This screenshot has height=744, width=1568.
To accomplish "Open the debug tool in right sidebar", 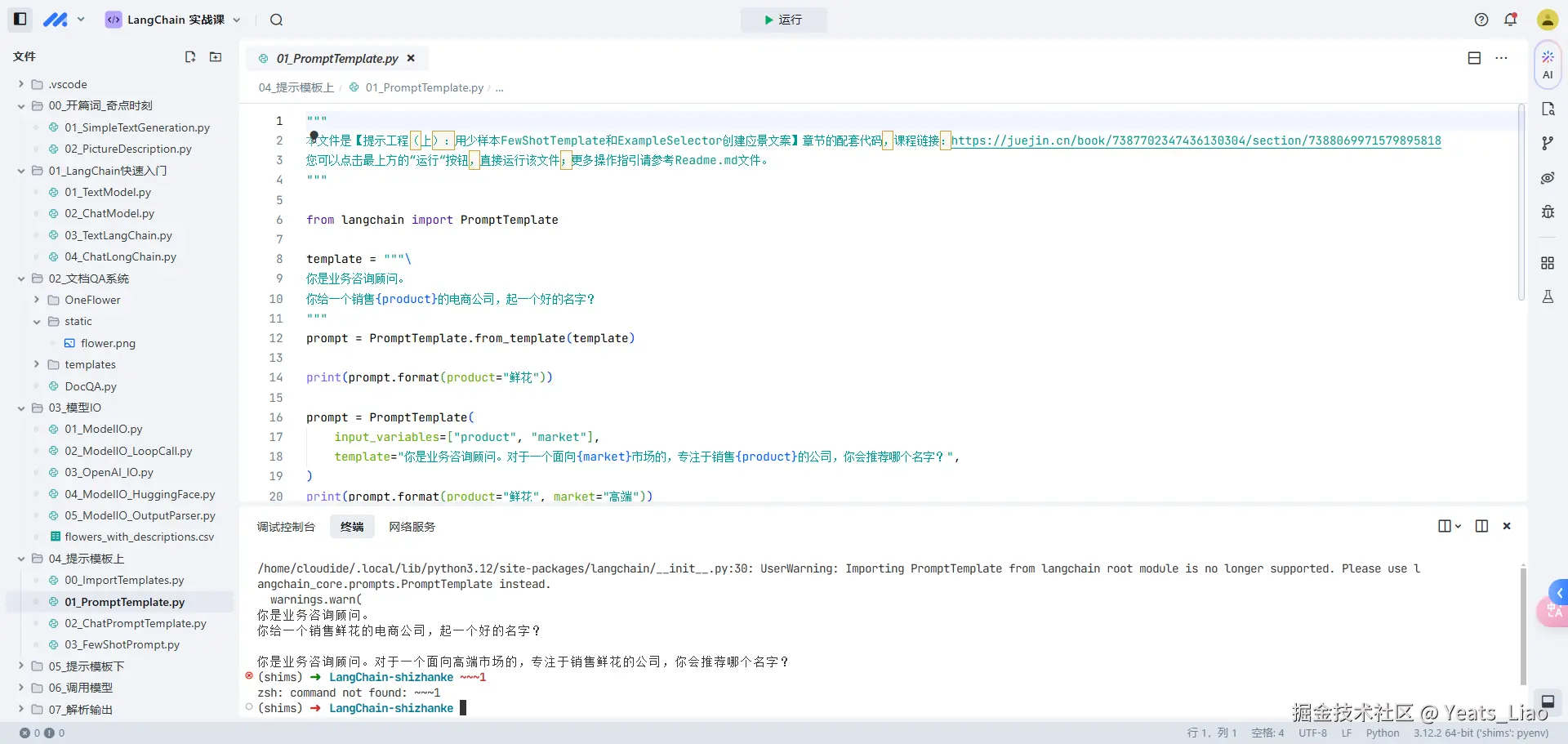I will click(1548, 212).
